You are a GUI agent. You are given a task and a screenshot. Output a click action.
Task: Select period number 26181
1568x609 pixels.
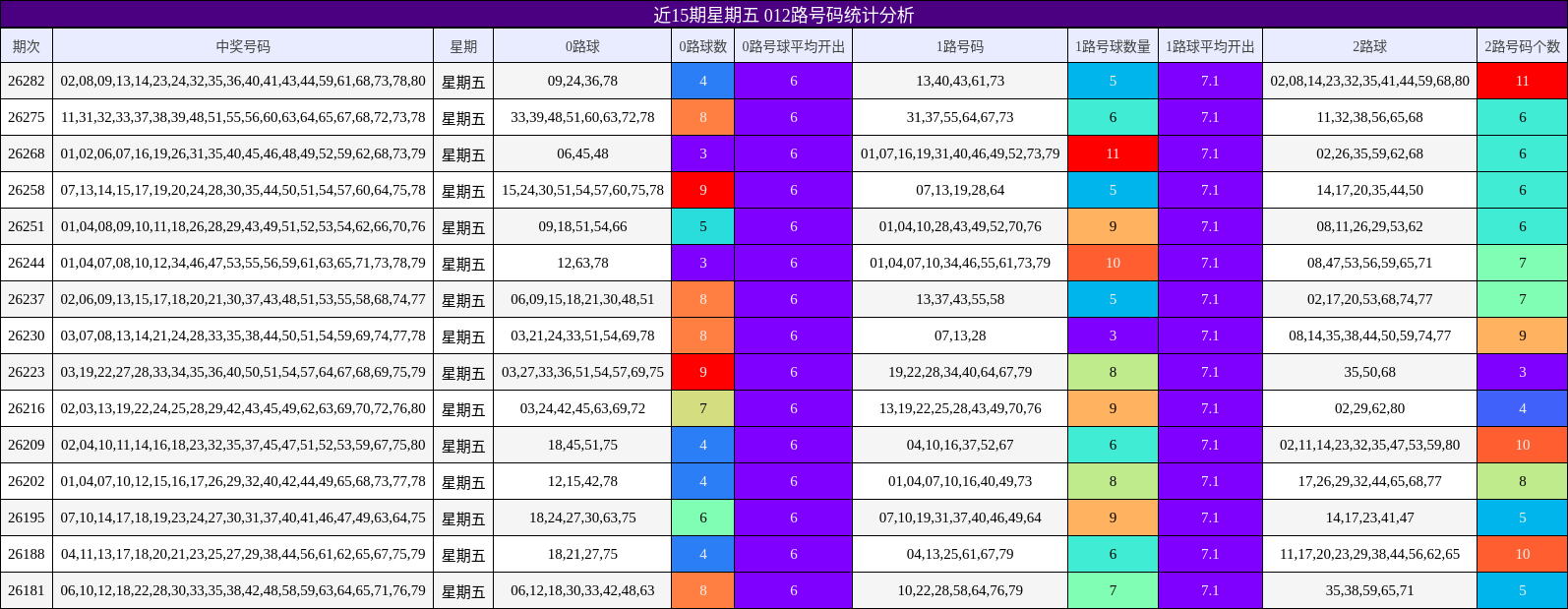pos(27,590)
